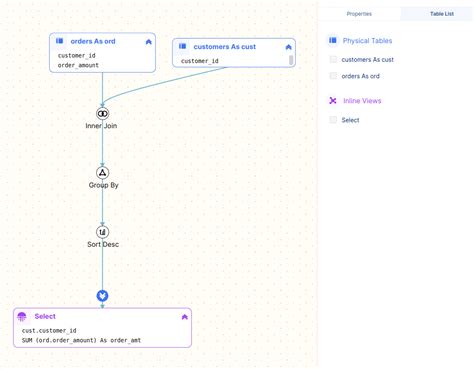Collapse the orders As ord table card
This screenshot has width=474, height=369.
click(x=149, y=42)
